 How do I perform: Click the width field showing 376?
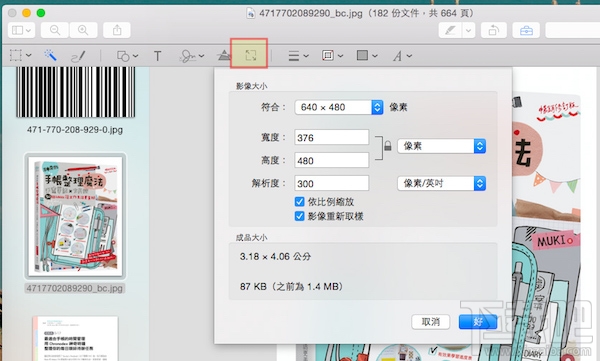(331, 137)
